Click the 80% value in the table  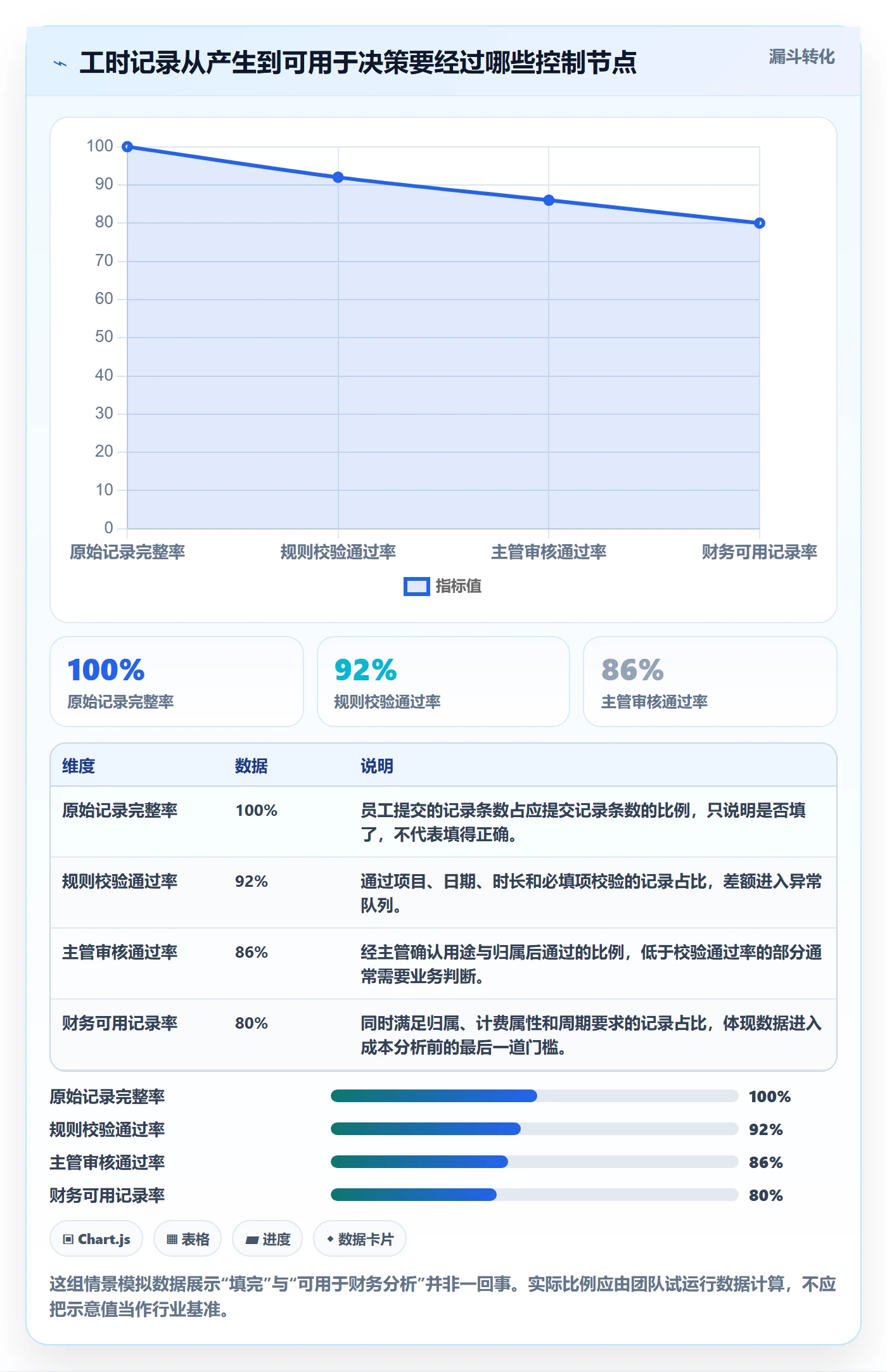252,1023
